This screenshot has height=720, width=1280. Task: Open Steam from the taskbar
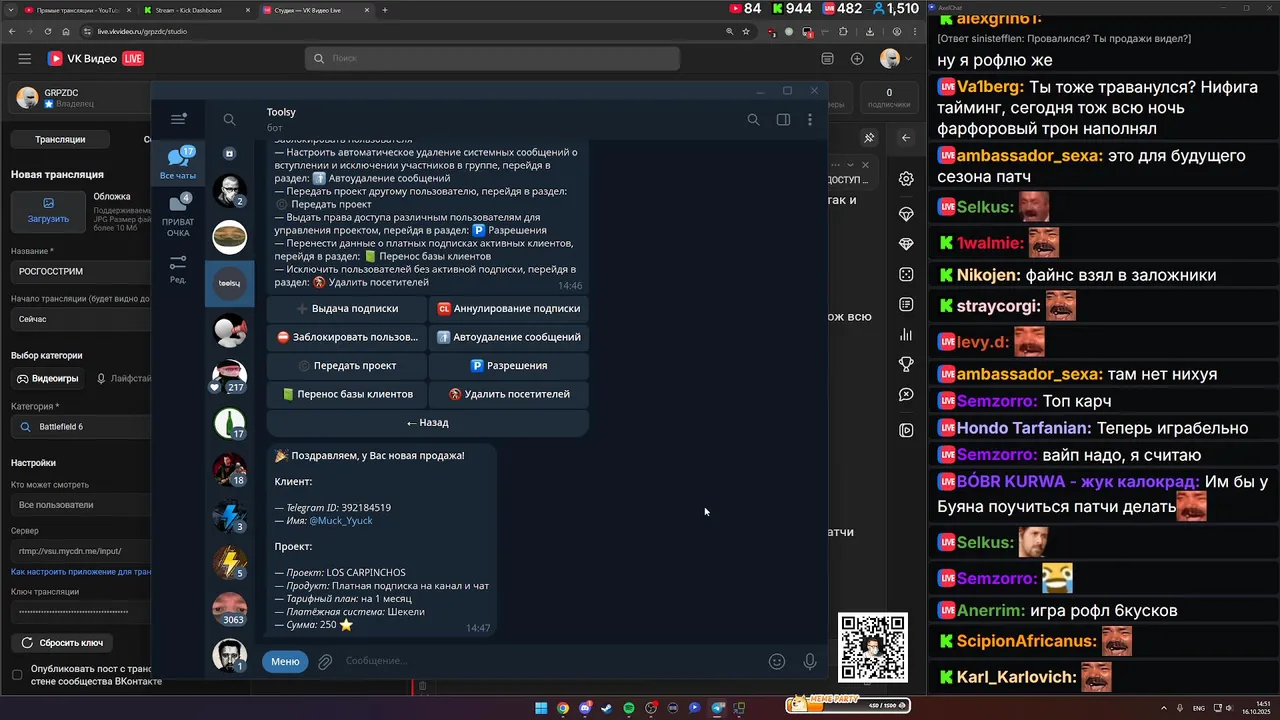tap(607, 708)
